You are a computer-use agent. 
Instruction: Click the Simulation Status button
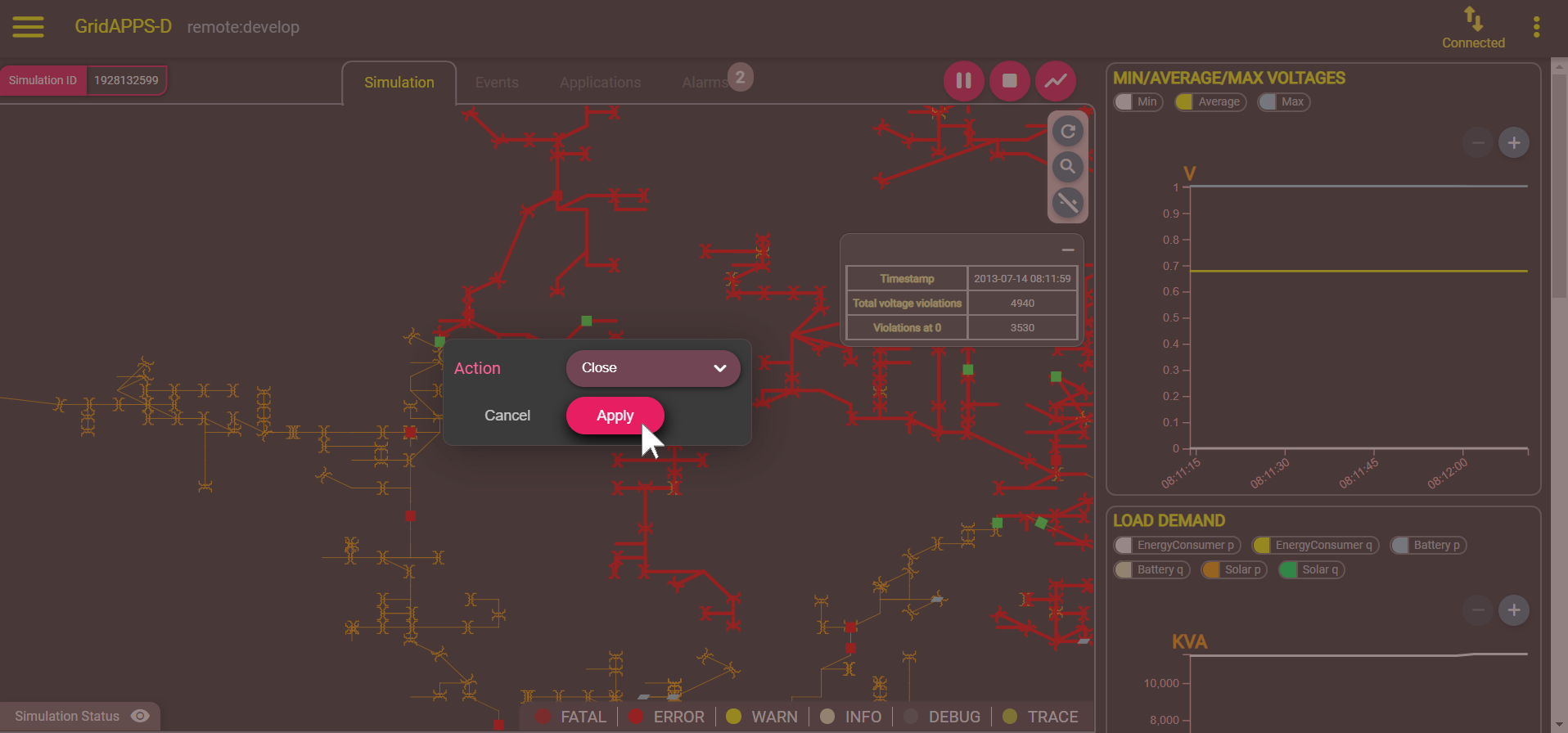point(80,716)
